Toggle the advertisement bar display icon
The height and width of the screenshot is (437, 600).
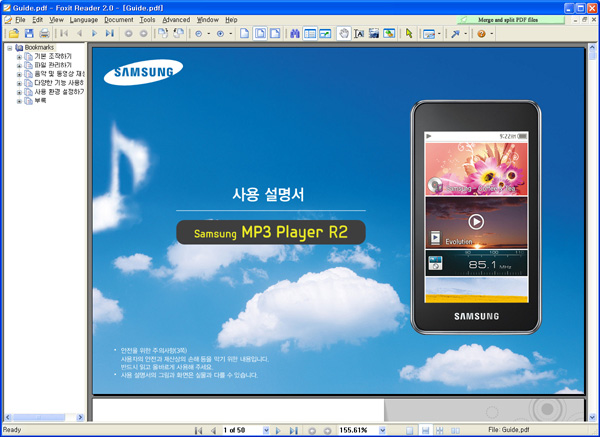click(325, 34)
